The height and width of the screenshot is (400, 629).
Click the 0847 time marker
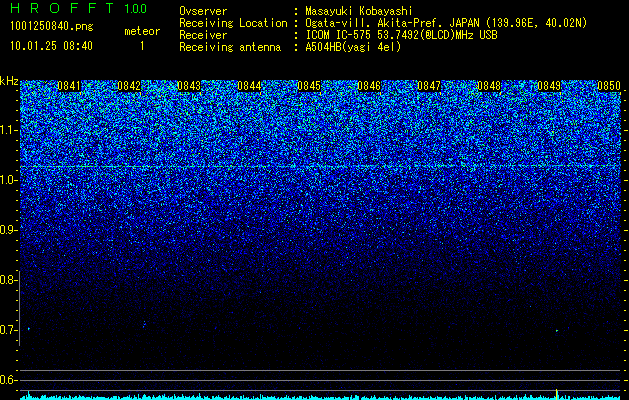click(429, 86)
